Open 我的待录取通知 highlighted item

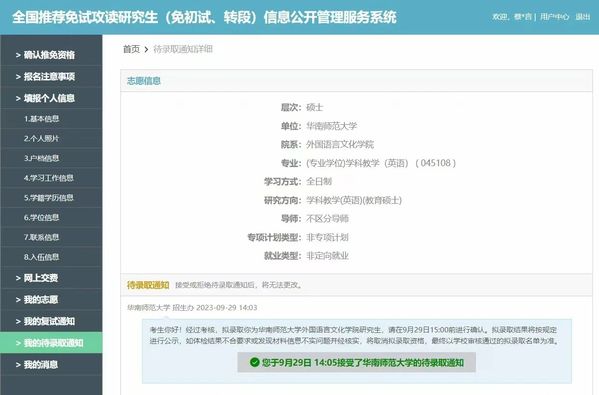pyautogui.click(x=51, y=343)
